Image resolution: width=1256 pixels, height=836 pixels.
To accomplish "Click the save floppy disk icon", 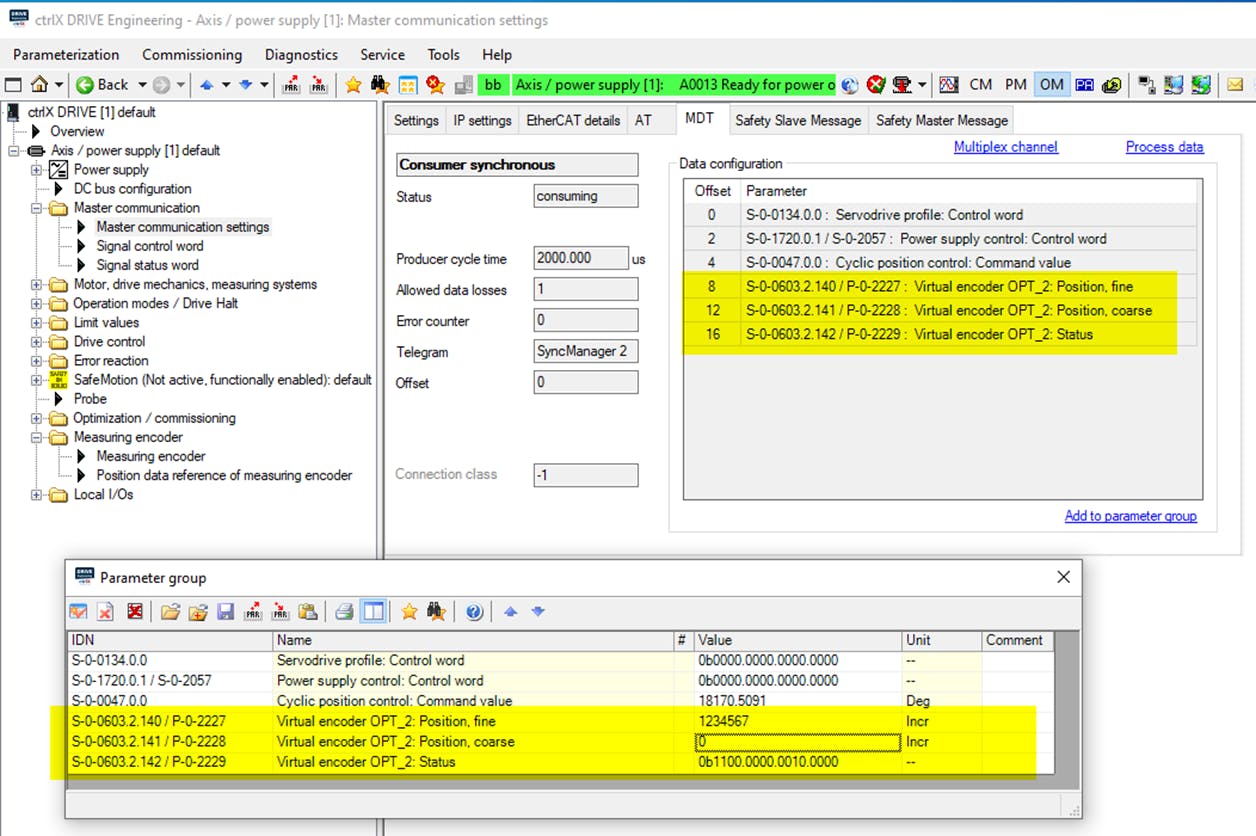I will (x=226, y=611).
